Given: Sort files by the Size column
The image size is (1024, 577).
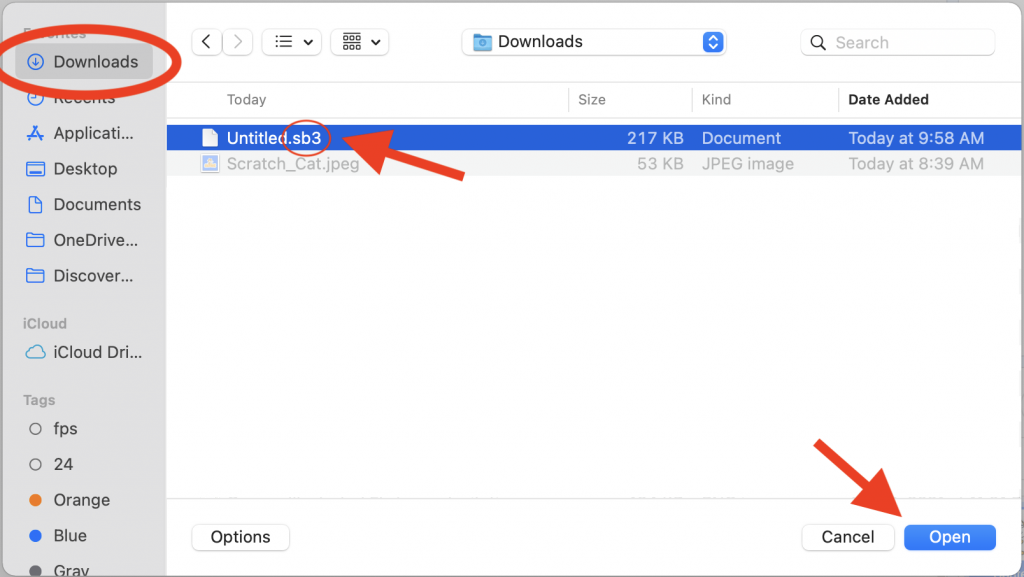Looking at the screenshot, I should point(592,100).
